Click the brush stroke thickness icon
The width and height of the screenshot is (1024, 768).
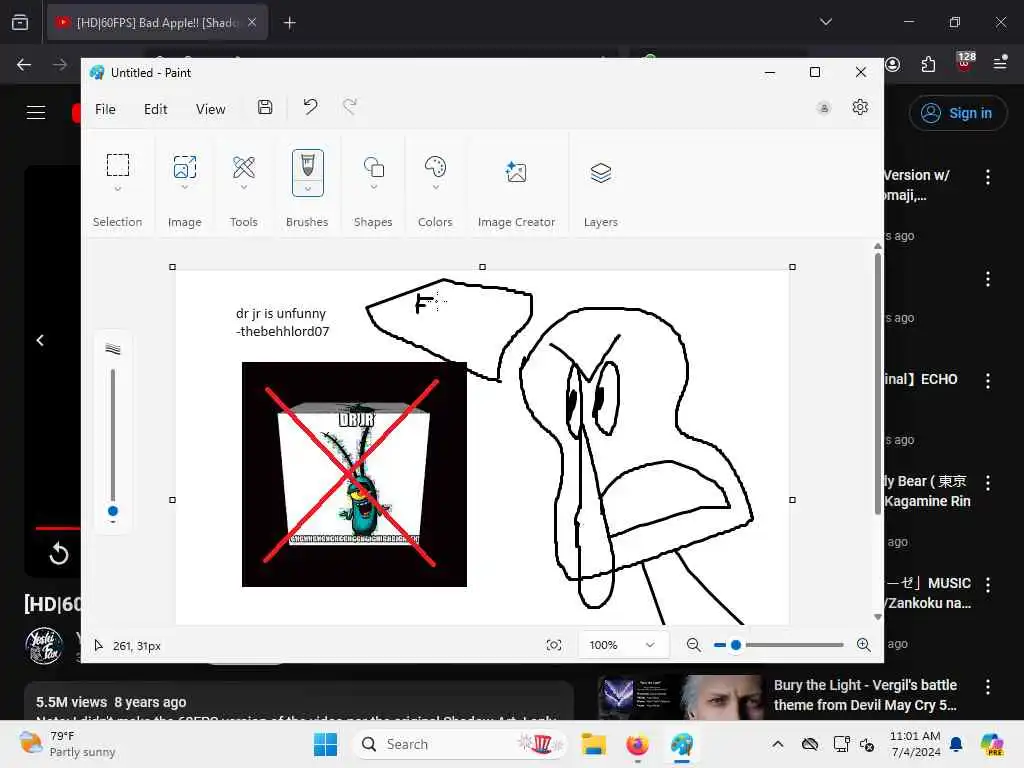(113, 349)
